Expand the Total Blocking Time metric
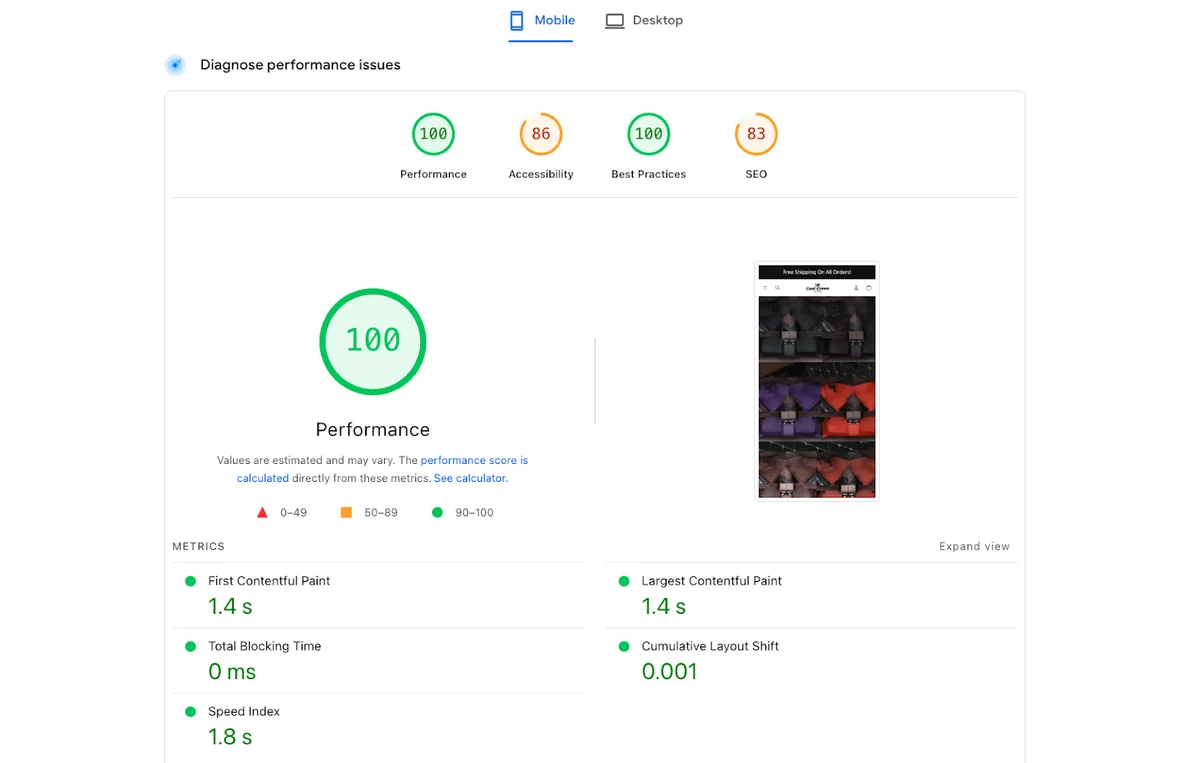The image size is (1200, 763). pyautogui.click(x=264, y=646)
